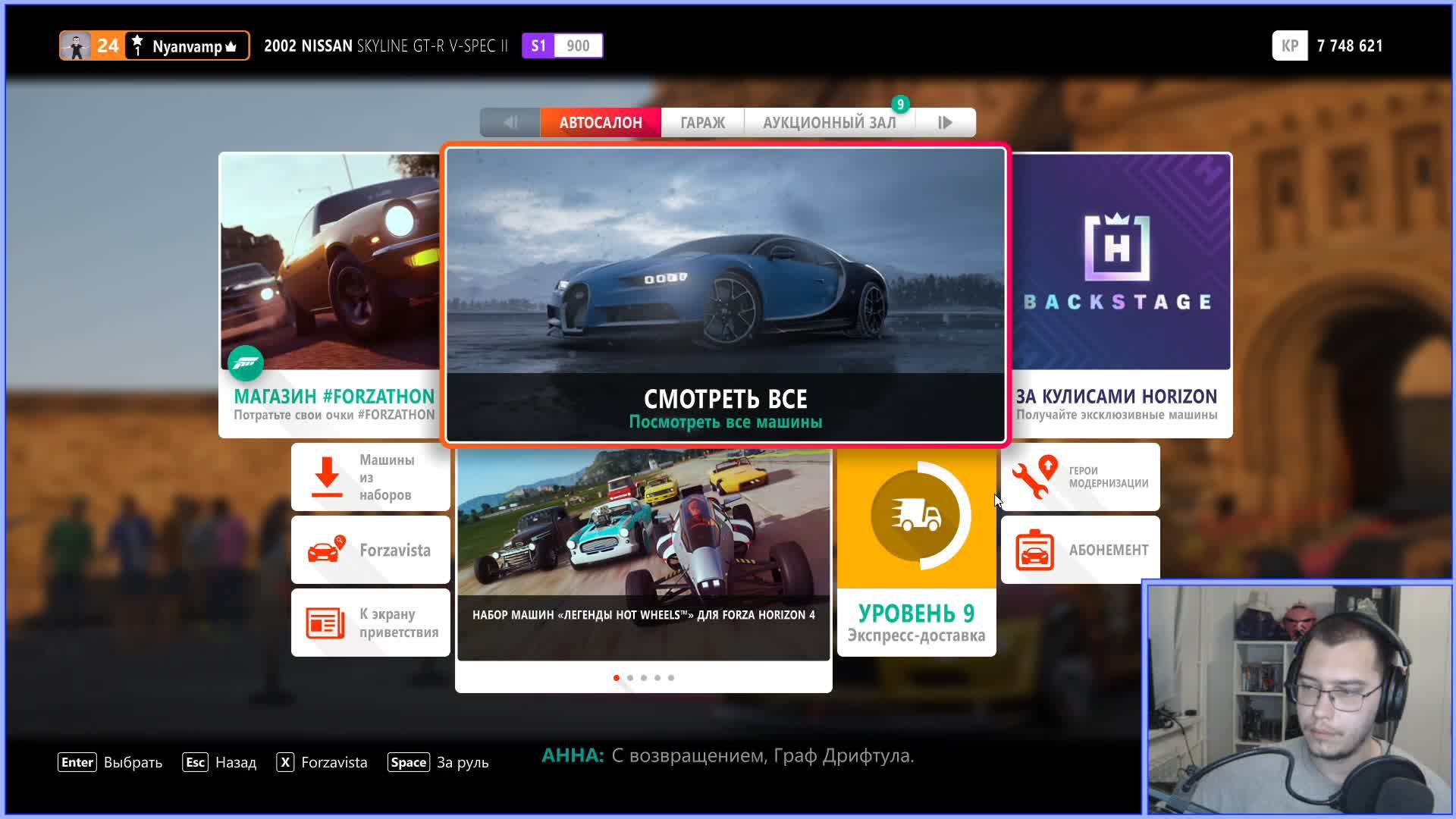Click the 2002 Nissan Skyline car name
1456x819 pixels.
pos(386,45)
